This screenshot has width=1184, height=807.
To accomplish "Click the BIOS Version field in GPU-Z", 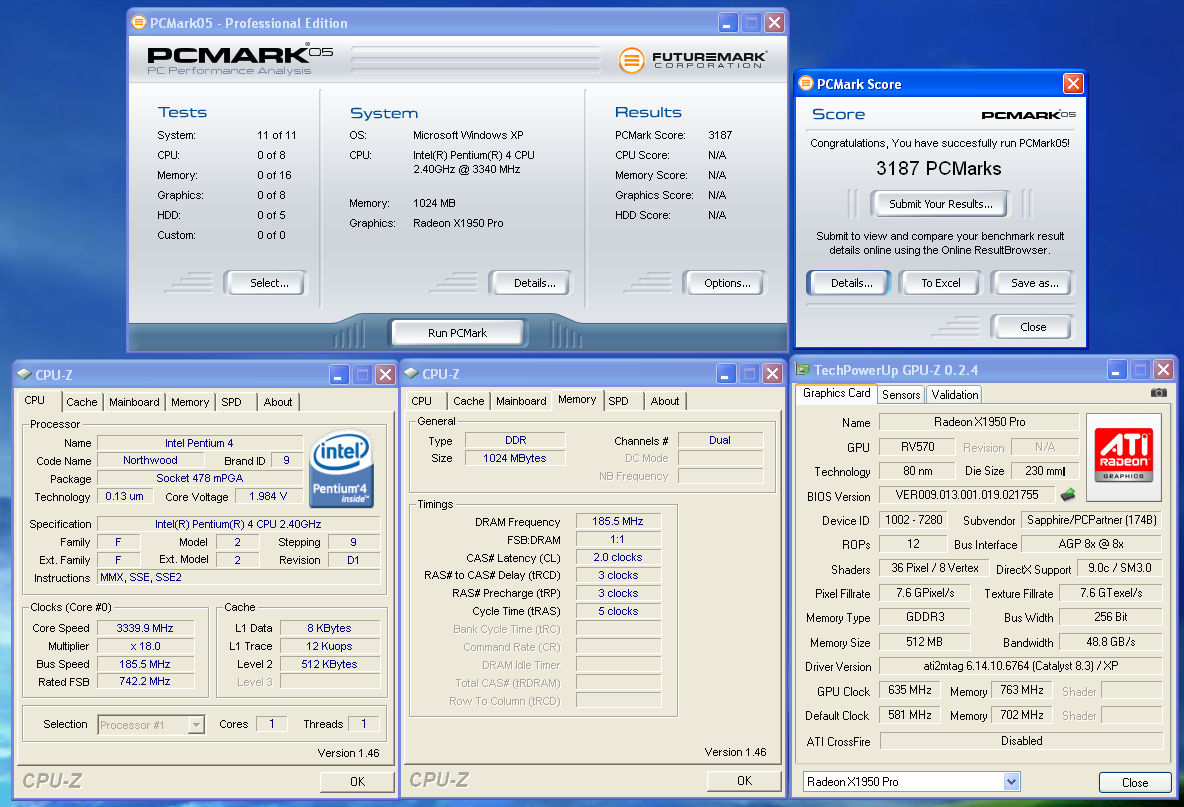I will [x=967, y=495].
